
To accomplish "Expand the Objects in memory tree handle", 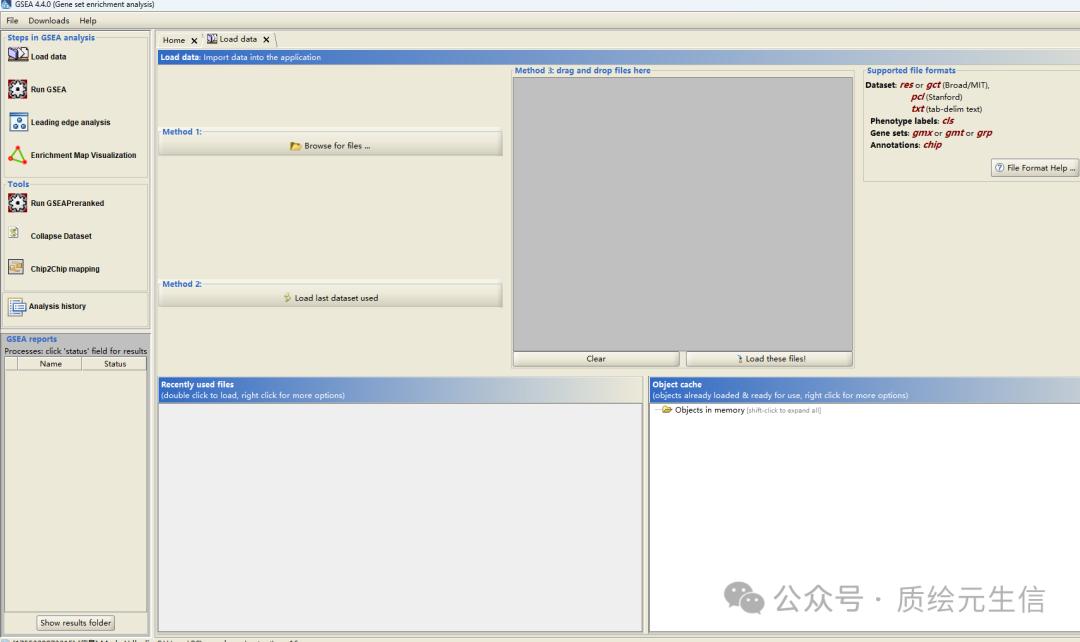I will pyautogui.click(x=656, y=410).
